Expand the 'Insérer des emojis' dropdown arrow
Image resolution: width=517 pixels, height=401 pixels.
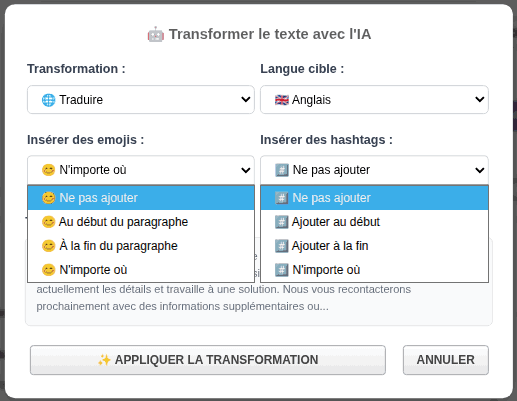246,170
